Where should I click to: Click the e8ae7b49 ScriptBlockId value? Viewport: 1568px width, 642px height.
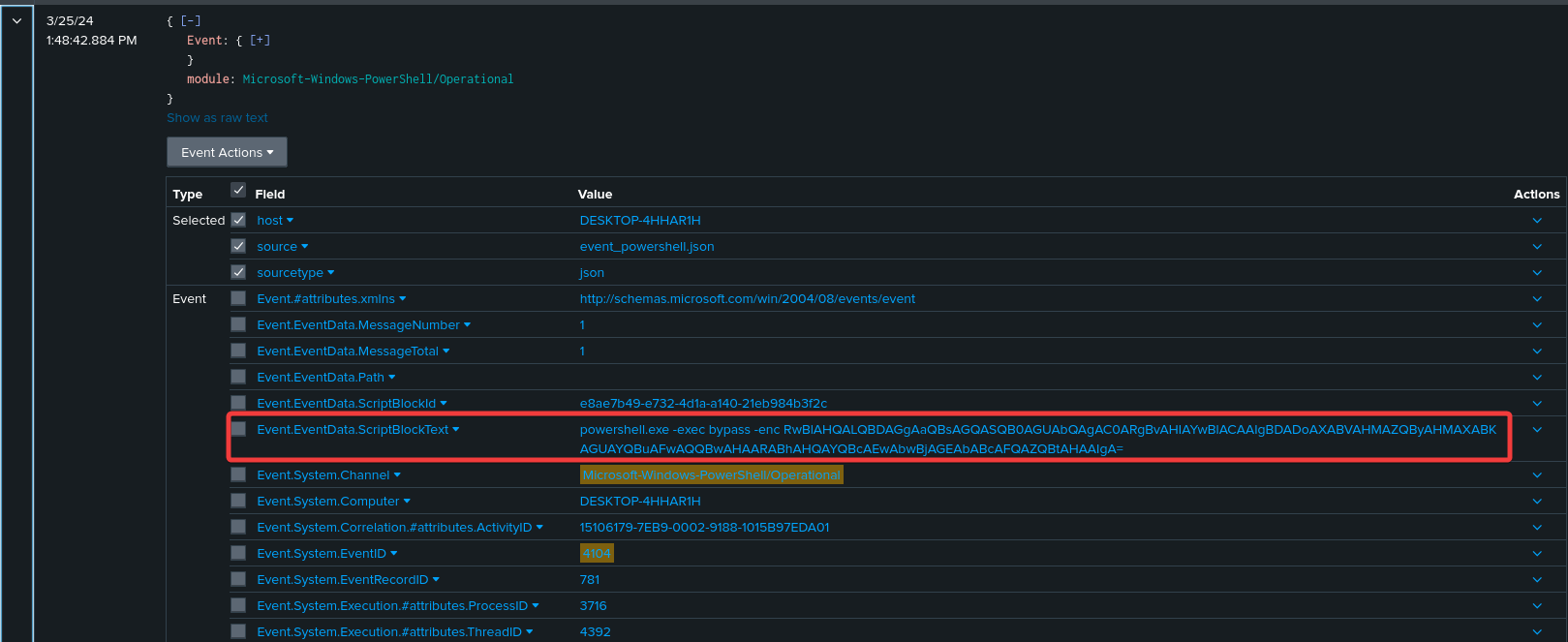pyautogui.click(x=703, y=404)
